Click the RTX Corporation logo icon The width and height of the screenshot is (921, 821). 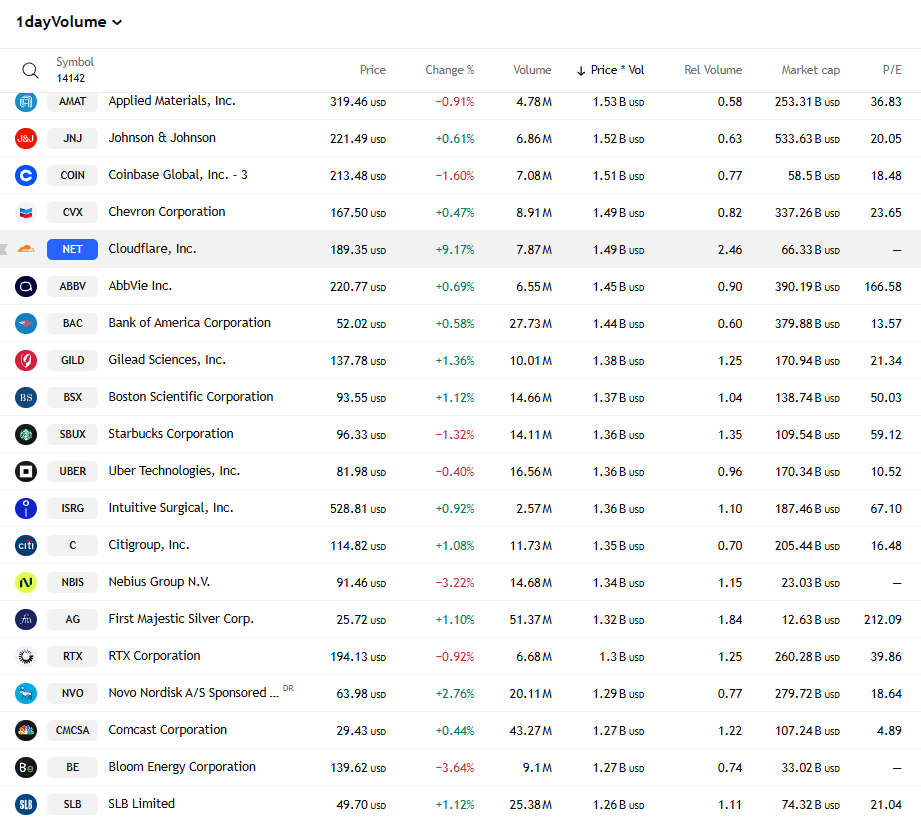point(26,657)
